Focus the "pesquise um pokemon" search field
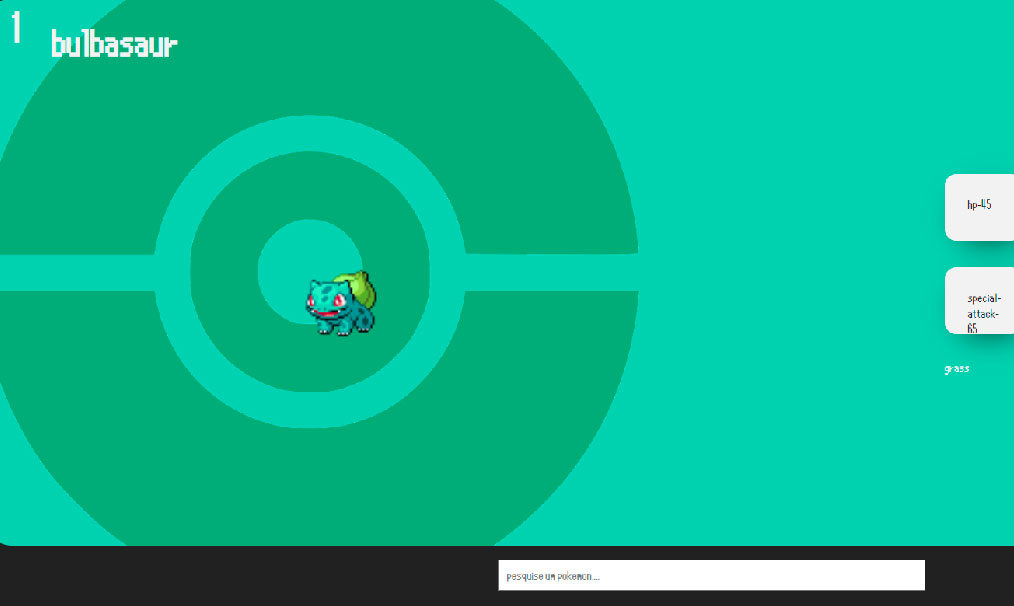The height and width of the screenshot is (606, 1014). pos(711,575)
